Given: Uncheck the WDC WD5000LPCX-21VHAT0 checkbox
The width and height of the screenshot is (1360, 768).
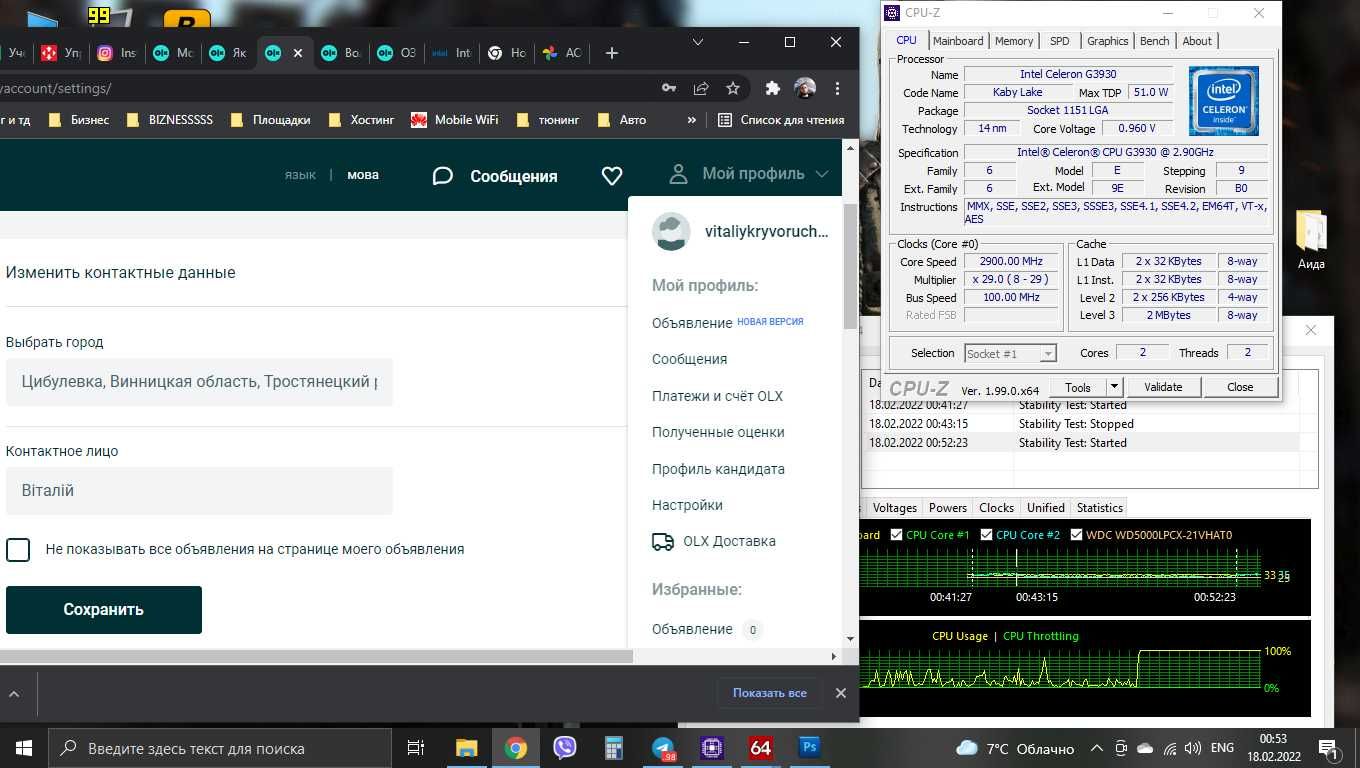Looking at the screenshot, I should [1077, 535].
